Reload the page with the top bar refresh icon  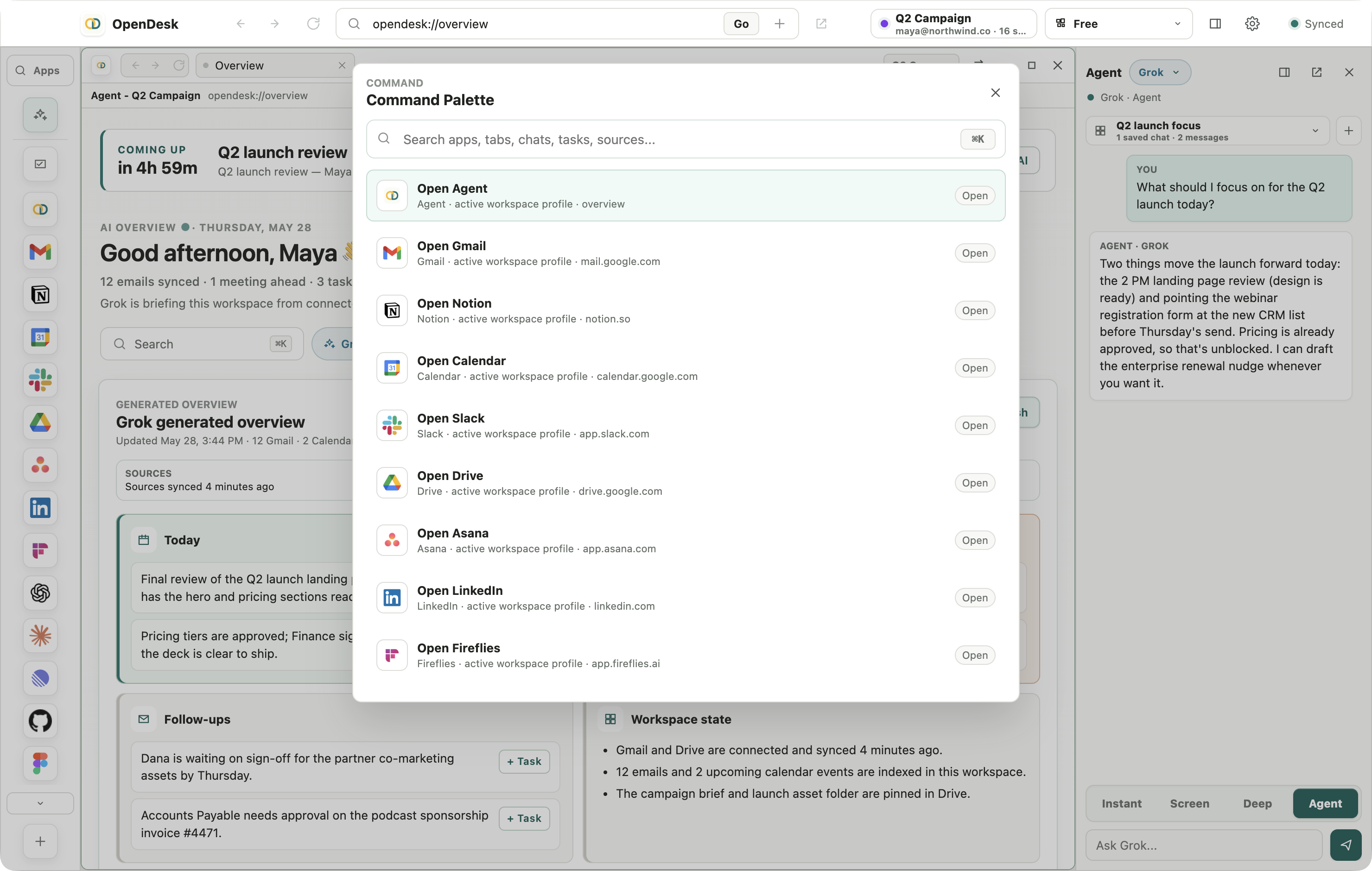pos(313,23)
